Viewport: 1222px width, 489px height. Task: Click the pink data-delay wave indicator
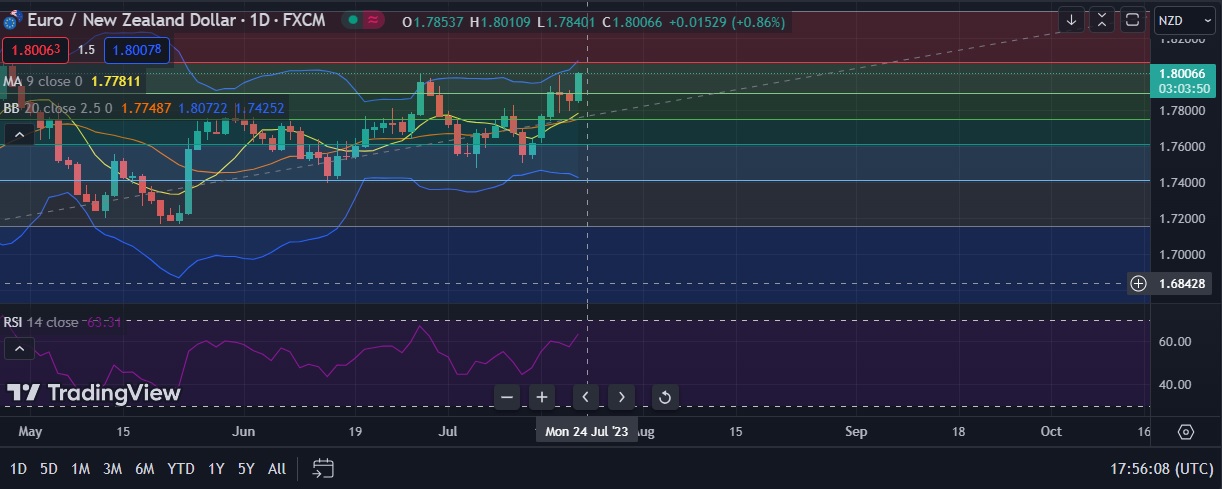click(374, 21)
